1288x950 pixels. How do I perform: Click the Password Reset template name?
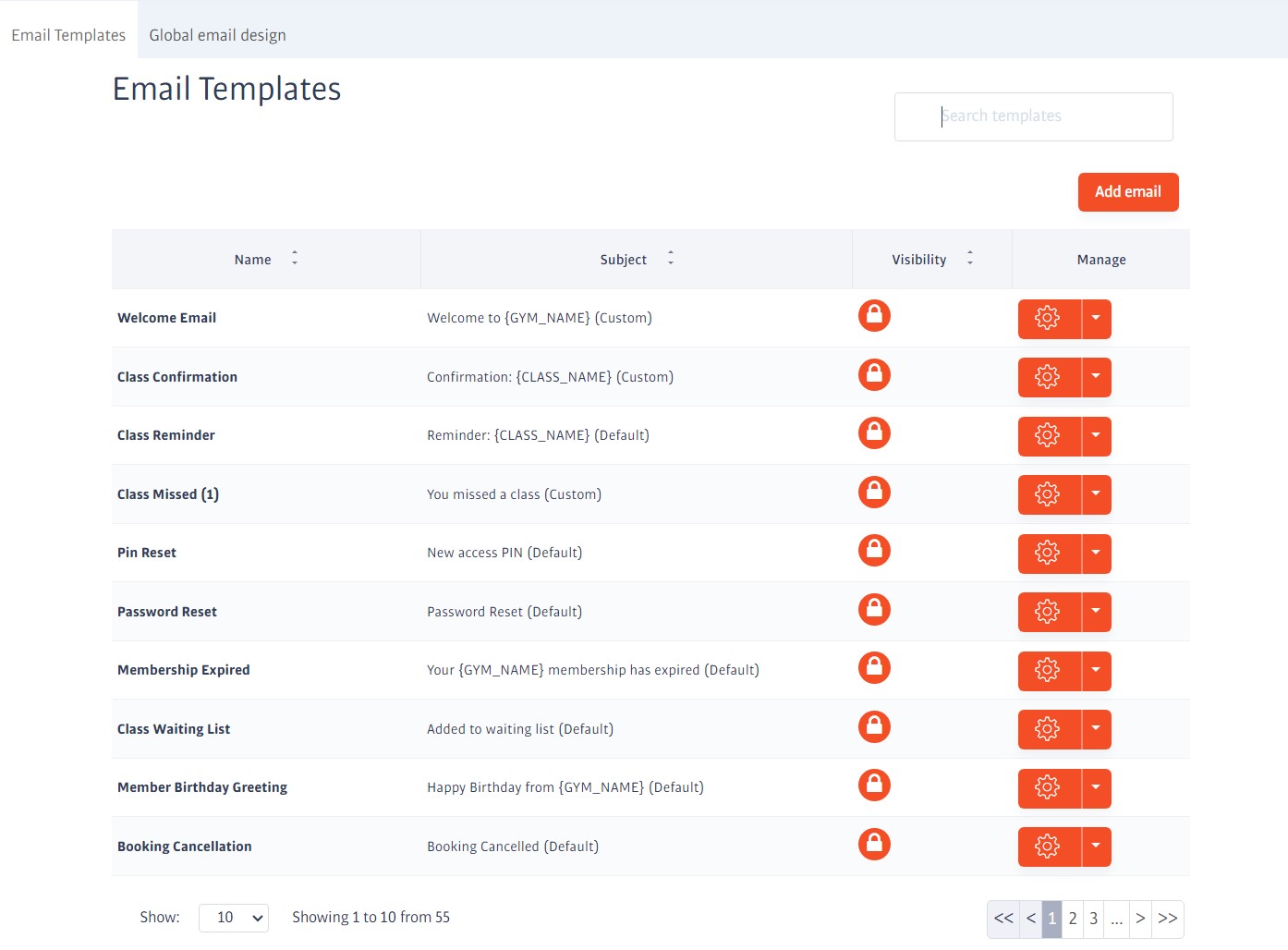(x=167, y=612)
